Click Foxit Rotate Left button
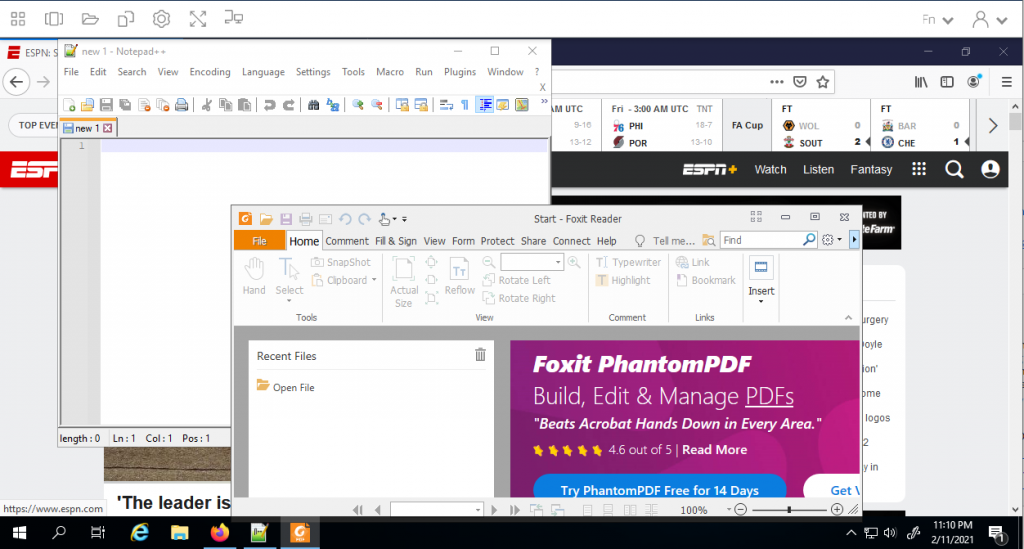This screenshot has height=549, width=1024. (517, 280)
